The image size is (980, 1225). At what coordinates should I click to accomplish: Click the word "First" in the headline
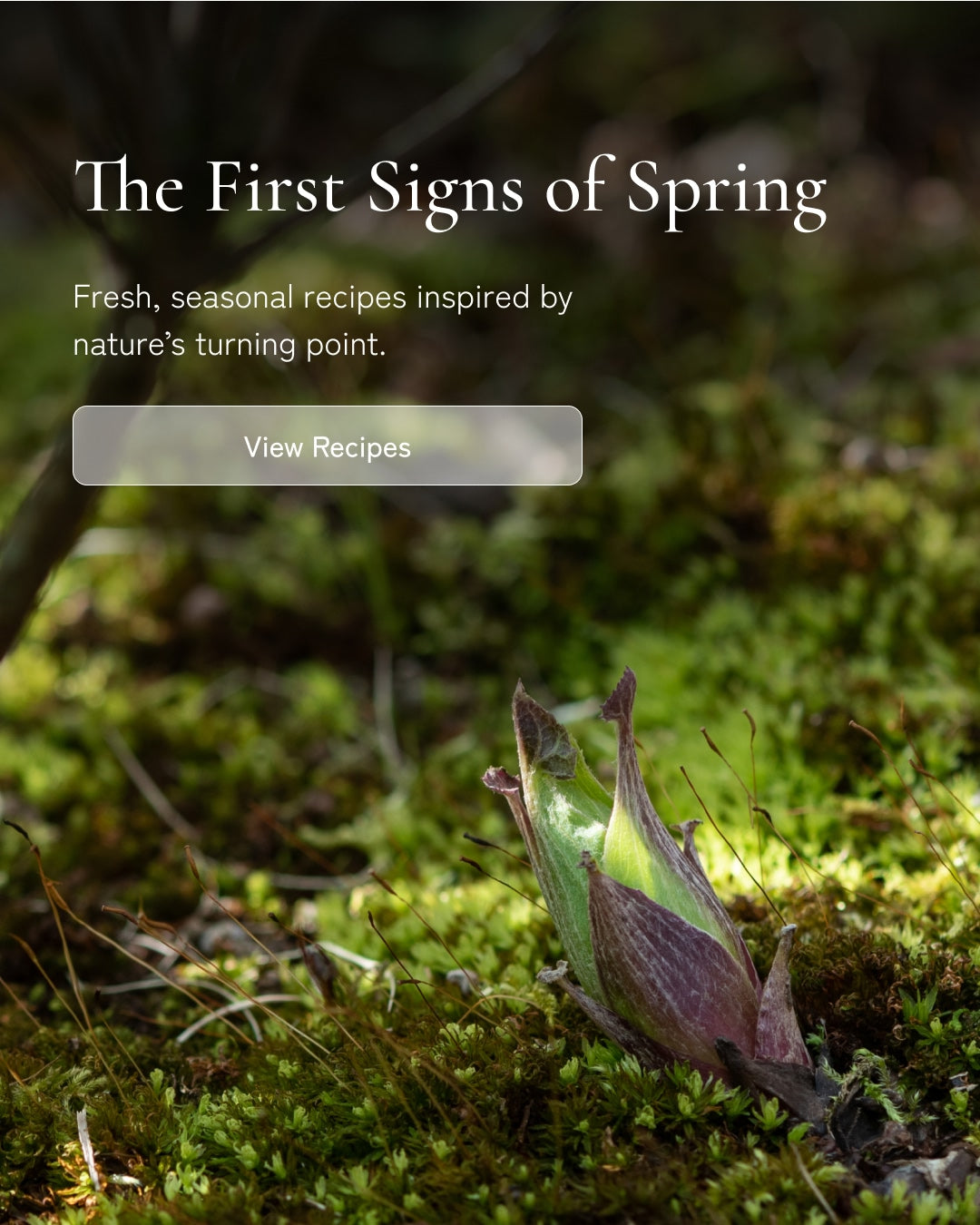[x=276, y=187]
